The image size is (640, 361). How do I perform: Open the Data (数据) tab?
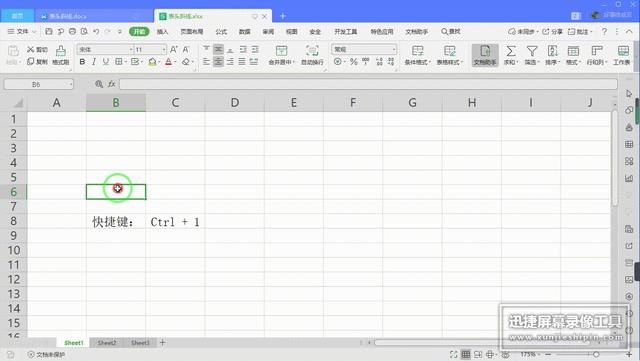click(244, 31)
